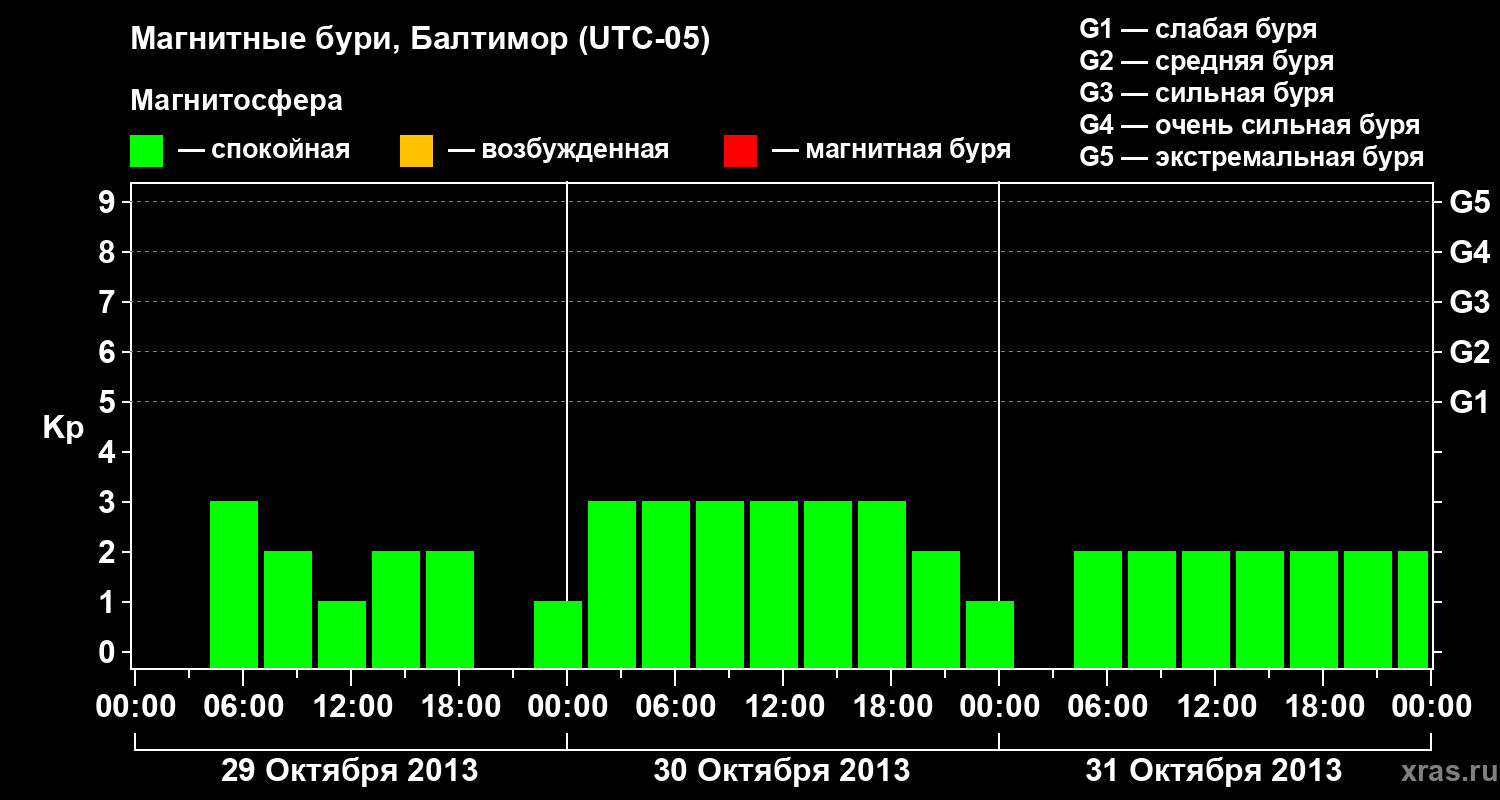Click the bar above 12:00 on 30 October
1500x800 pixels.
[774, 584]
